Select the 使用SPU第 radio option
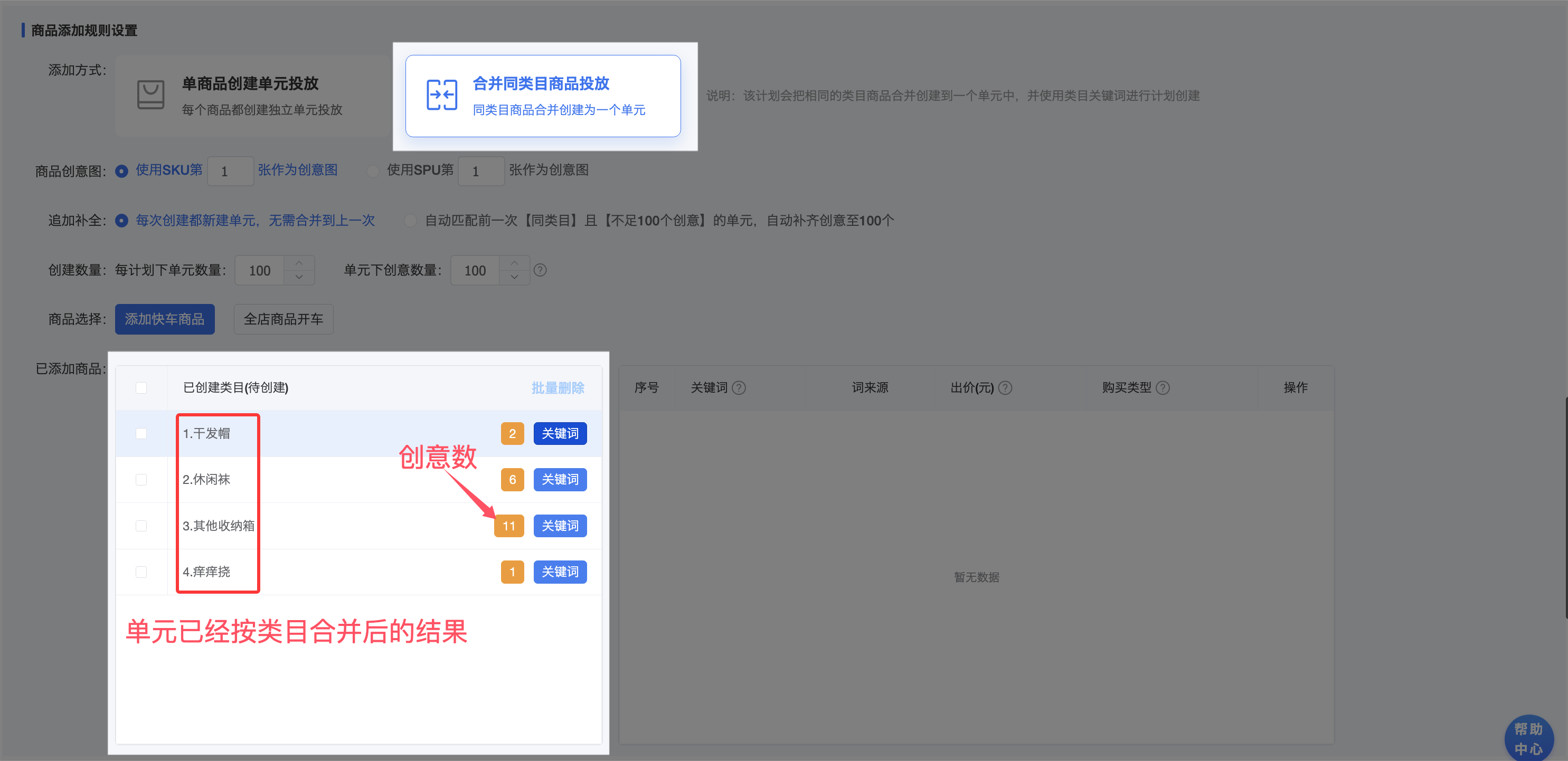1568x761 pixels. (373, 171)
